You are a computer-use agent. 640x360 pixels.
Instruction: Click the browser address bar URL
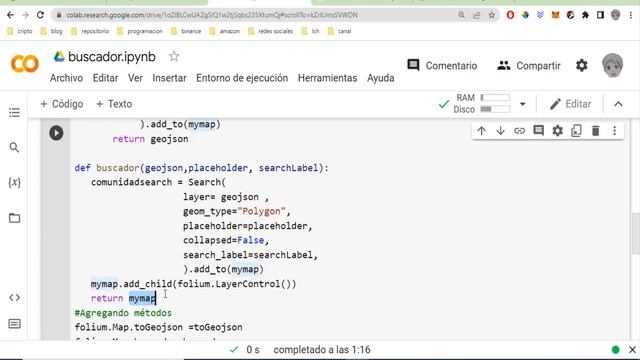[x=212, y=15]
